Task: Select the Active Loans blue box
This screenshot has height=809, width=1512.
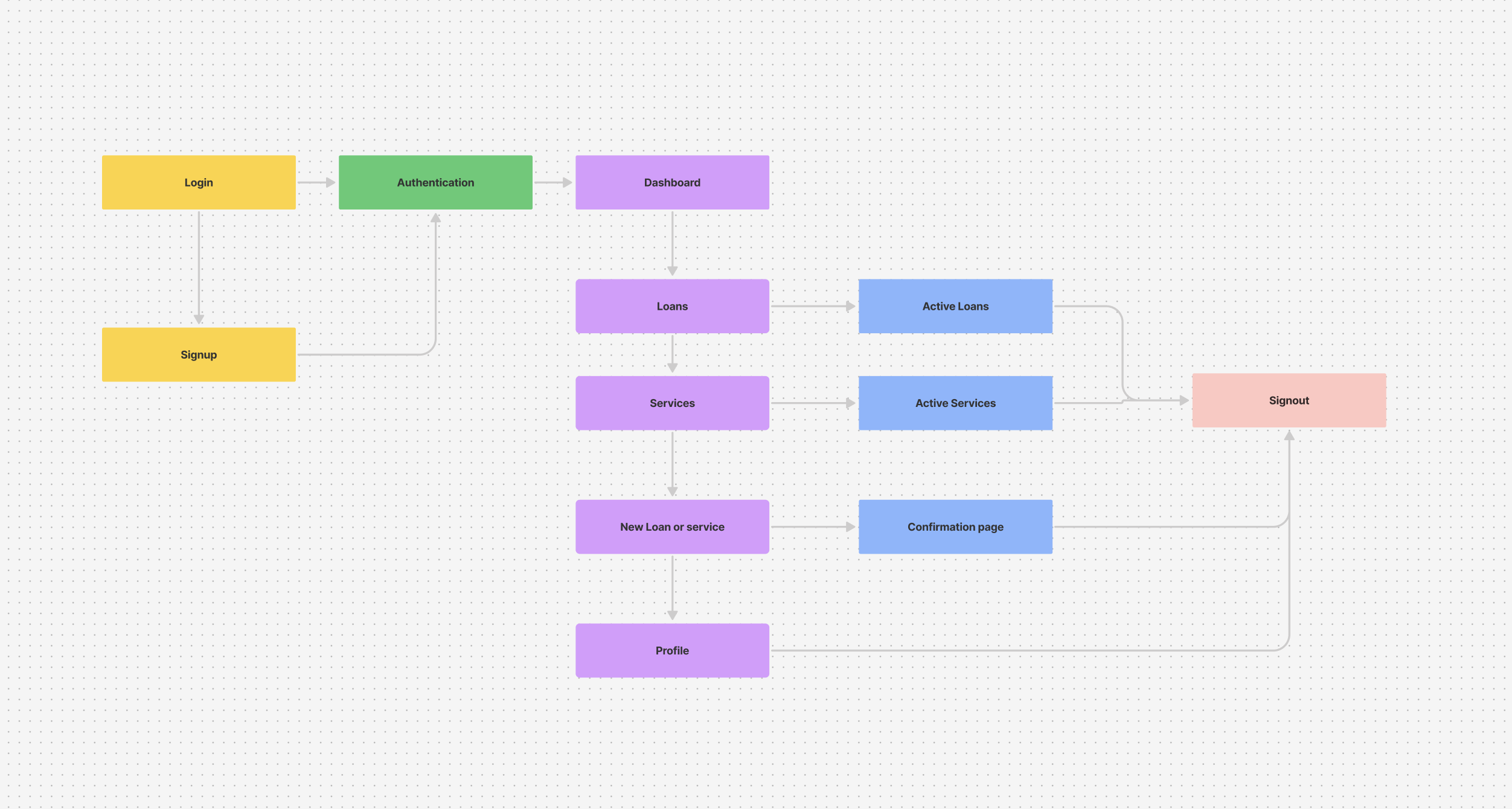Action: [955, 306]
